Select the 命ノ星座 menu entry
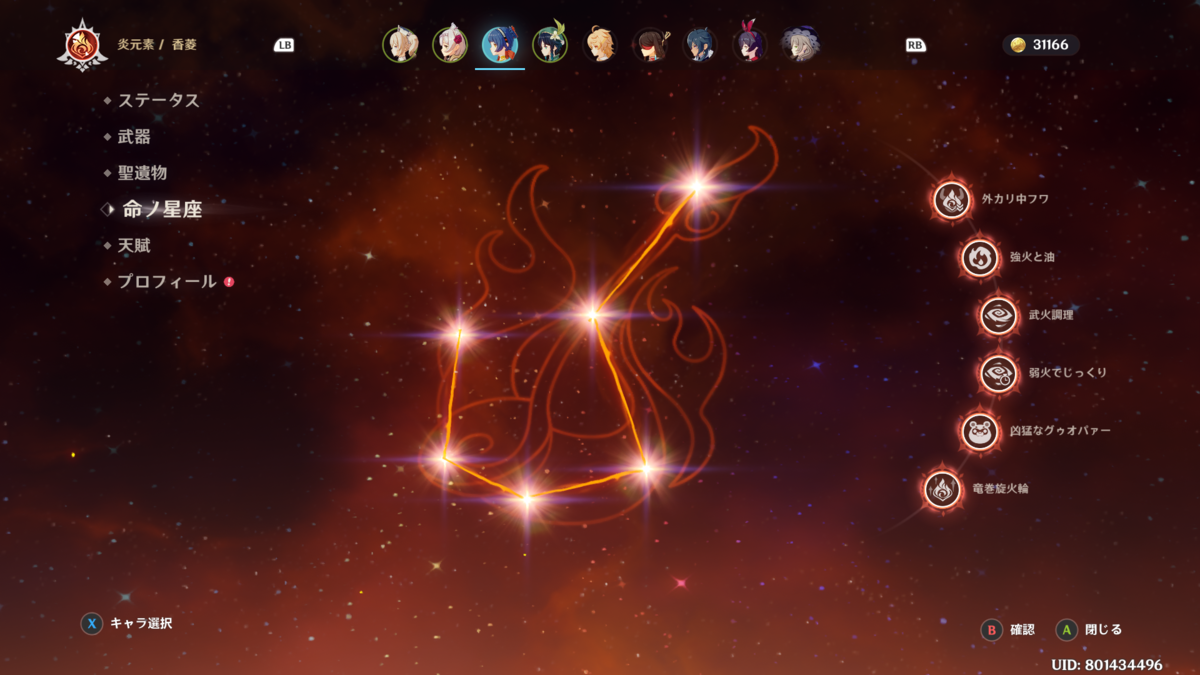Viewport: 1200px width, 675px height. point(161,209)
